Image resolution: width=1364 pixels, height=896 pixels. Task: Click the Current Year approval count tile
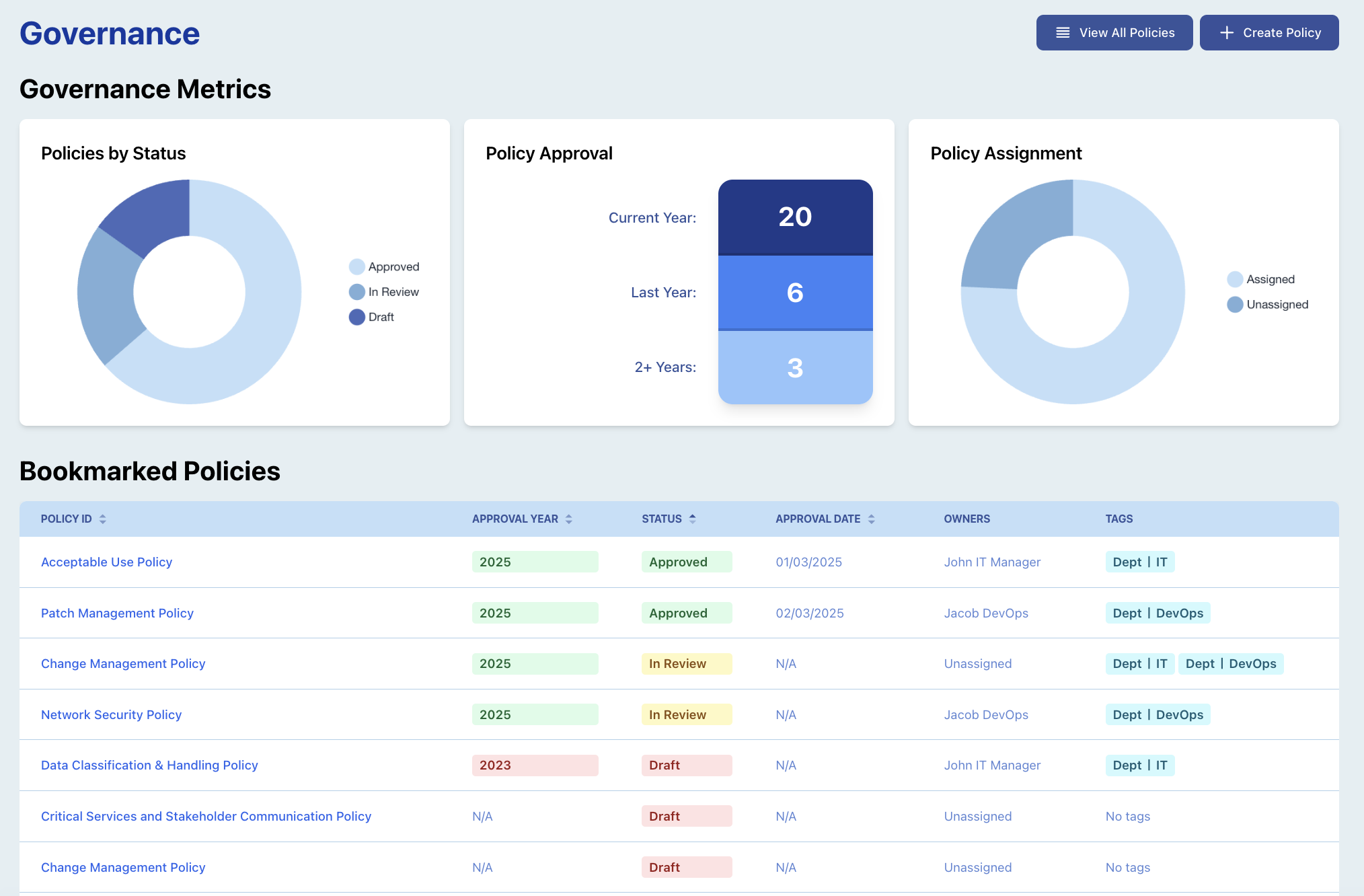[x=795, y=217]
